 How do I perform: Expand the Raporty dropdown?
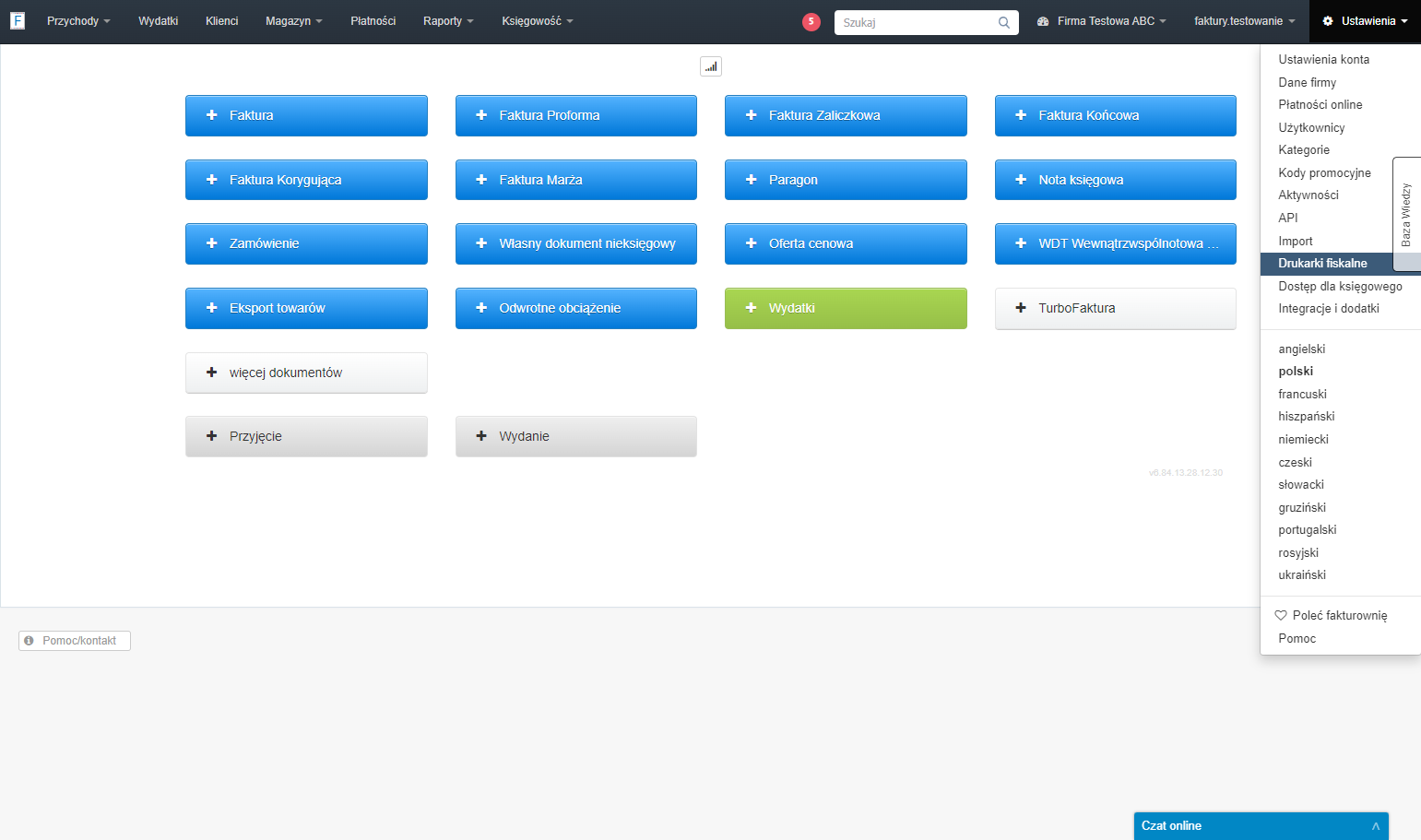pyautogui.click(x=448, y=21)
